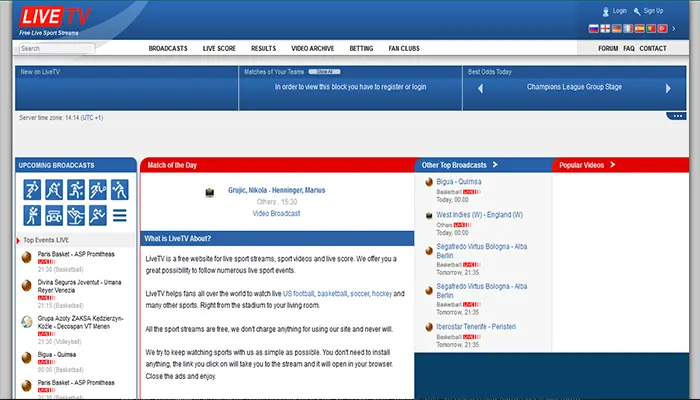Switch language with the Spanish flag
This screenshot has height=400, width=700.
[x=639, y=29]
